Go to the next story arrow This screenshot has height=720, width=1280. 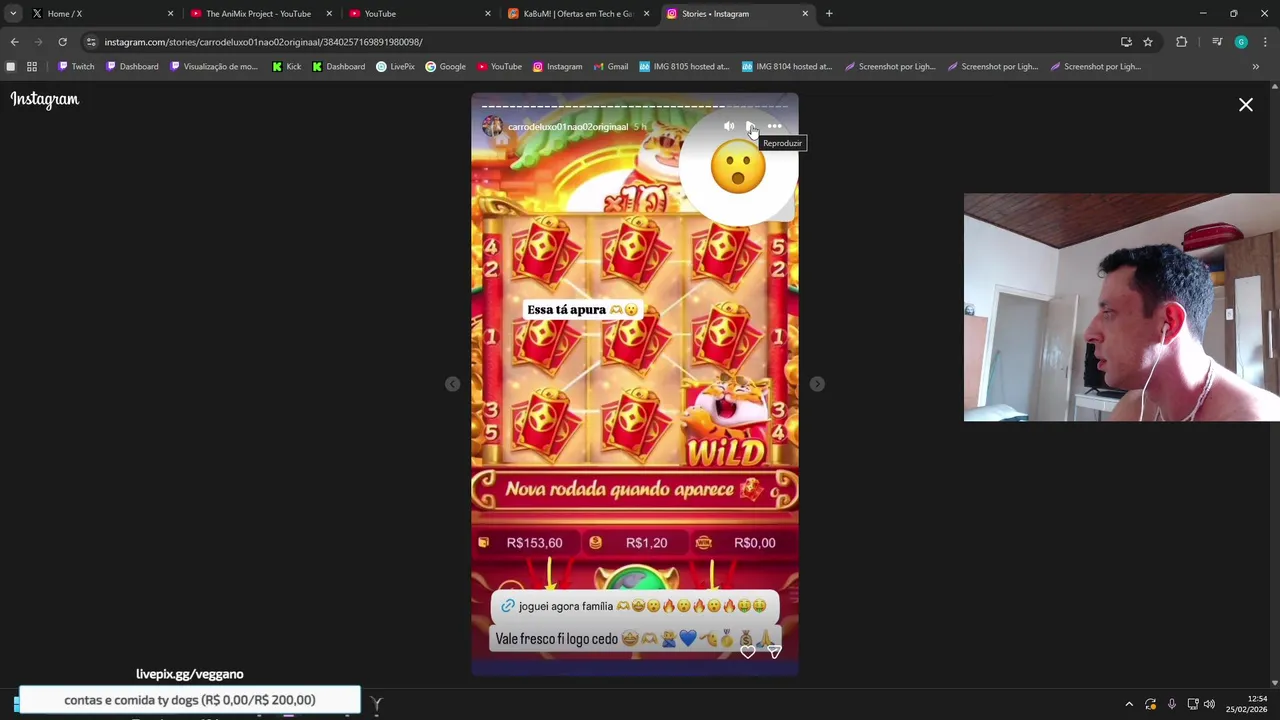pos(817,384)
